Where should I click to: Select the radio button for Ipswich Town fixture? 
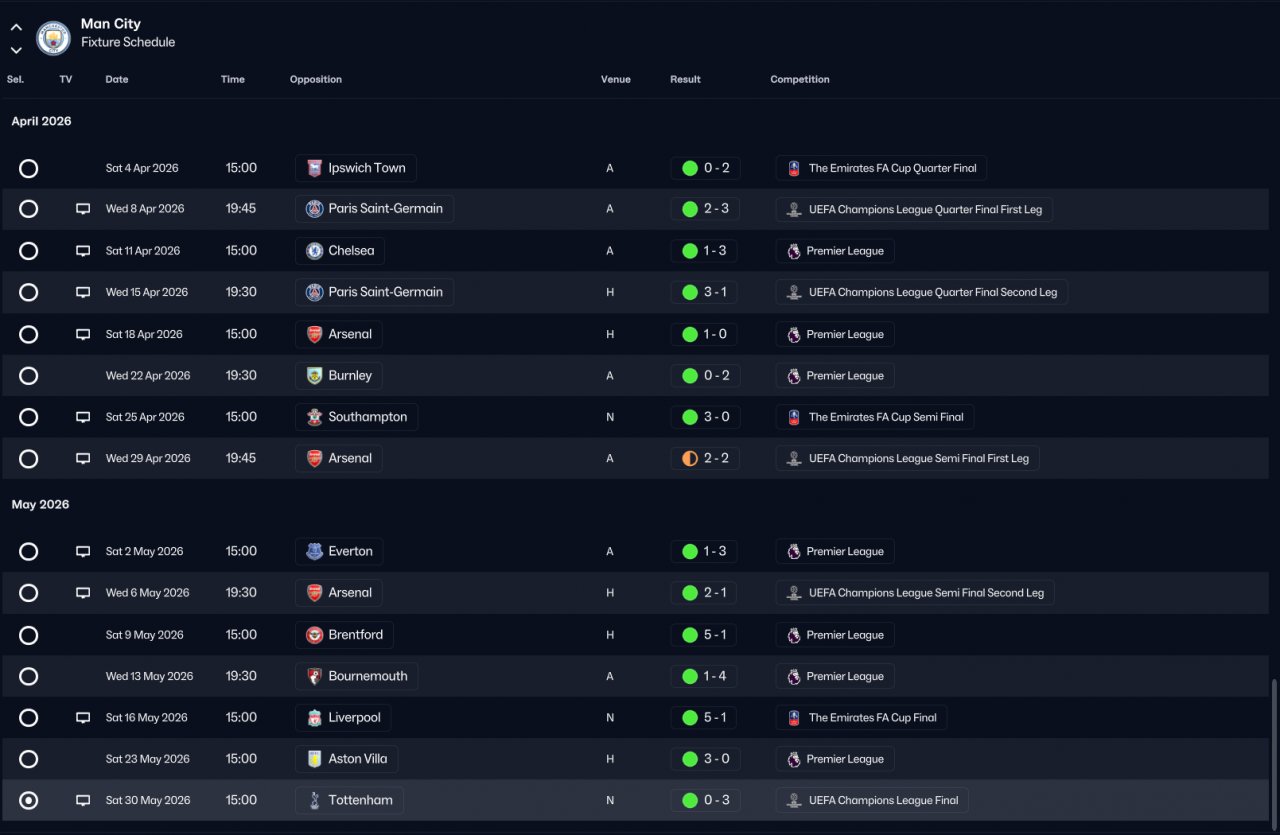pyautogui.click(x=28, y=168)
